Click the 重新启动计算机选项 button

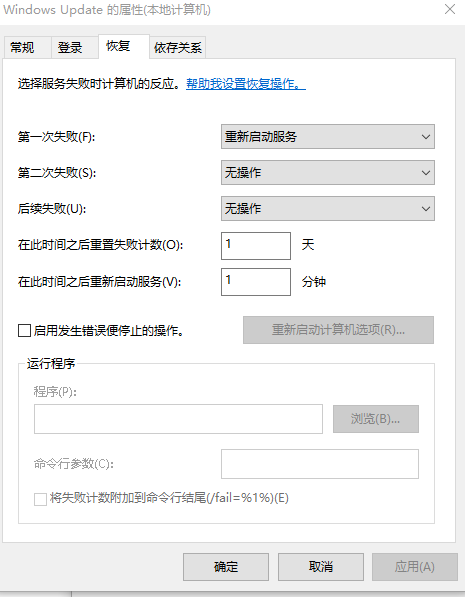(x=338, y=330)
